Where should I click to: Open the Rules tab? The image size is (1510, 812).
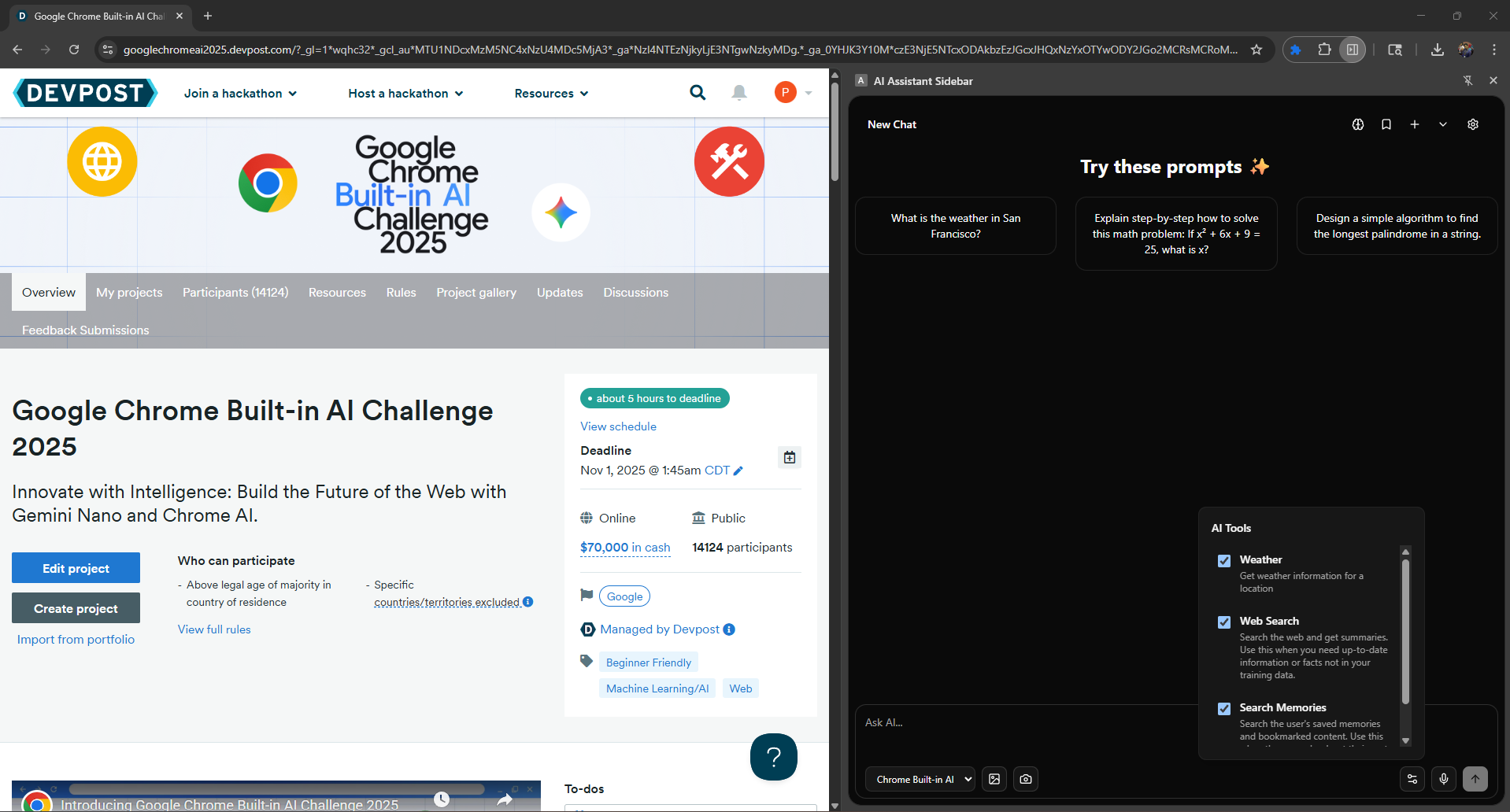(401, 292)
